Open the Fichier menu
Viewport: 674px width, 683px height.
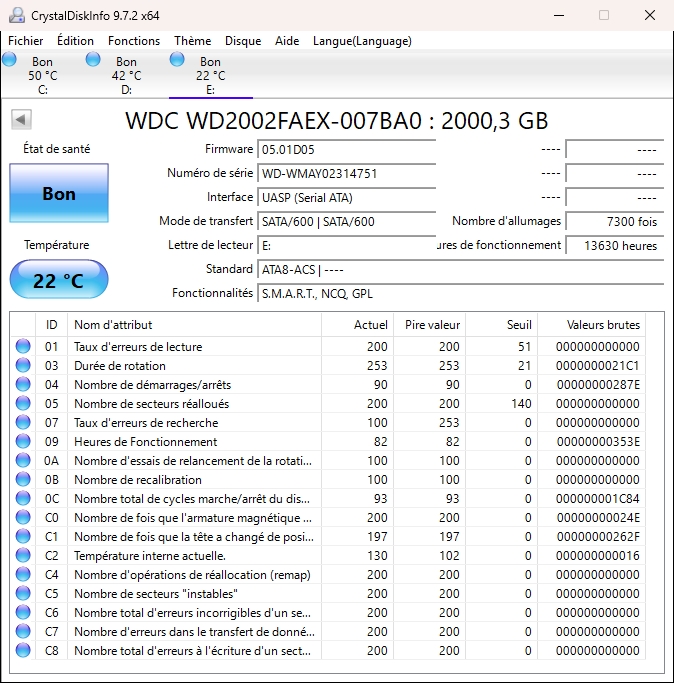coord(26,41)
